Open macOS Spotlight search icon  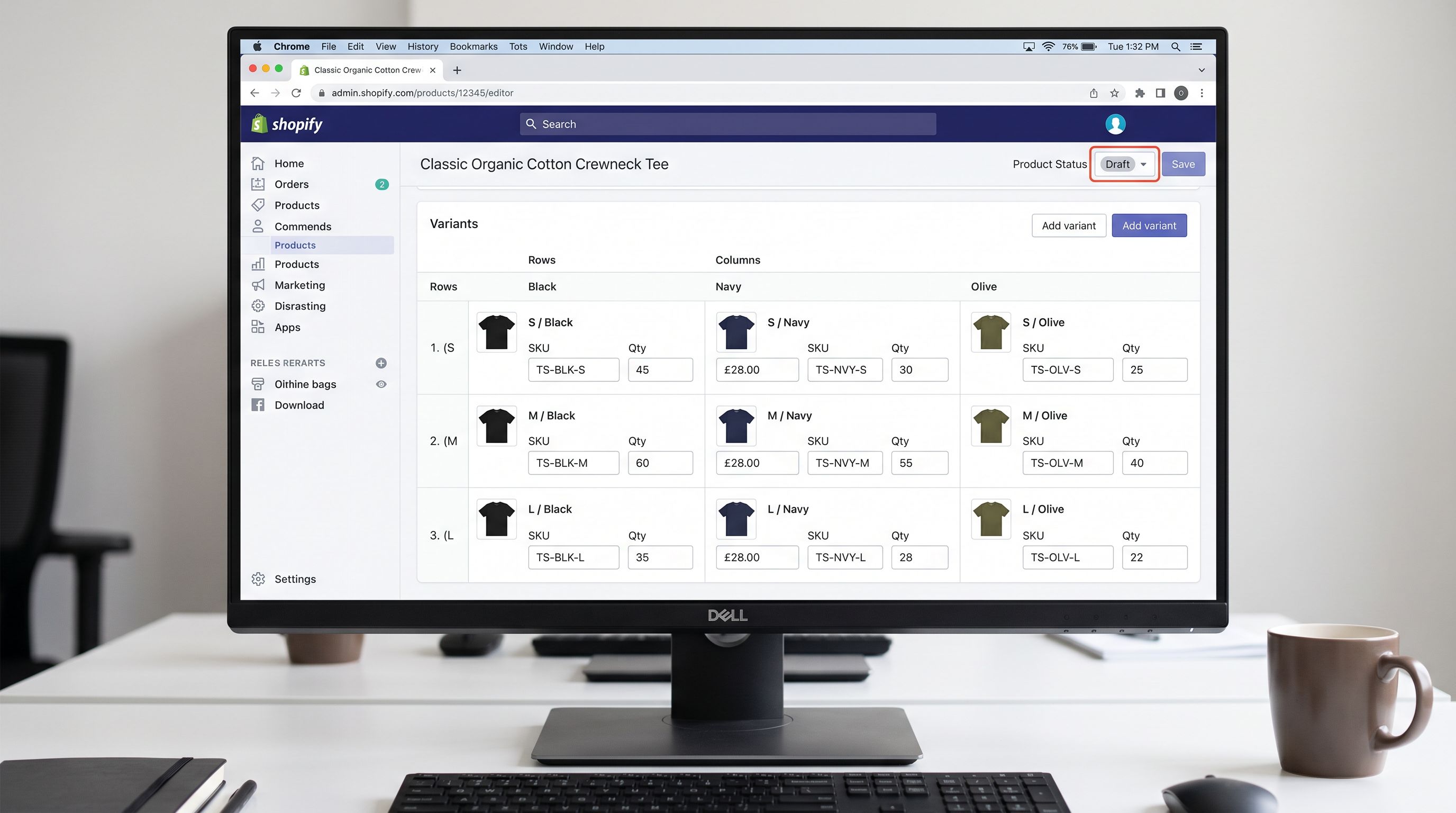tap(1175, 47)
